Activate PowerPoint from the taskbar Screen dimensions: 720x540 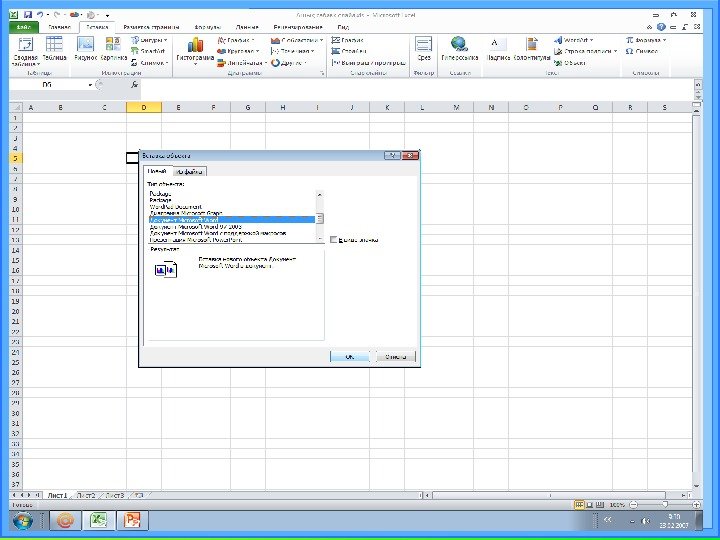pos(132,521)
